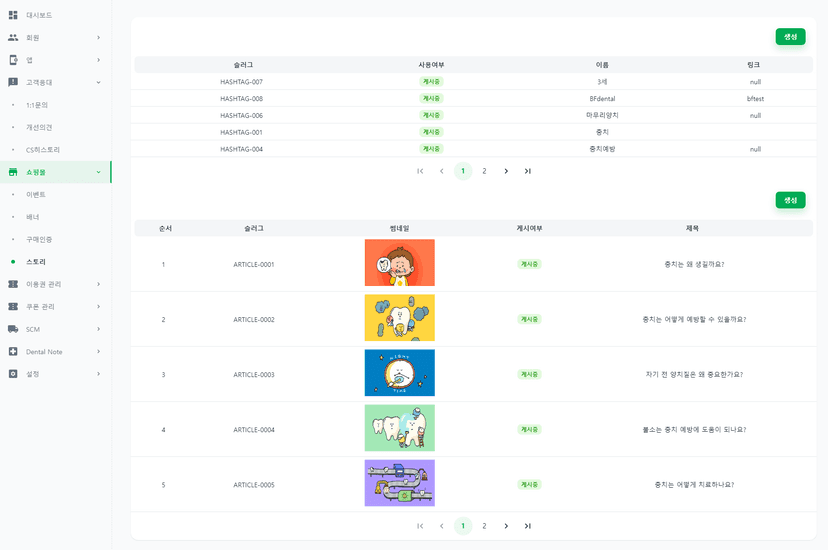Expand the 쿠폰 관리 submenu arrow
This screenshot has width=828, height=550.
point(98,307)
